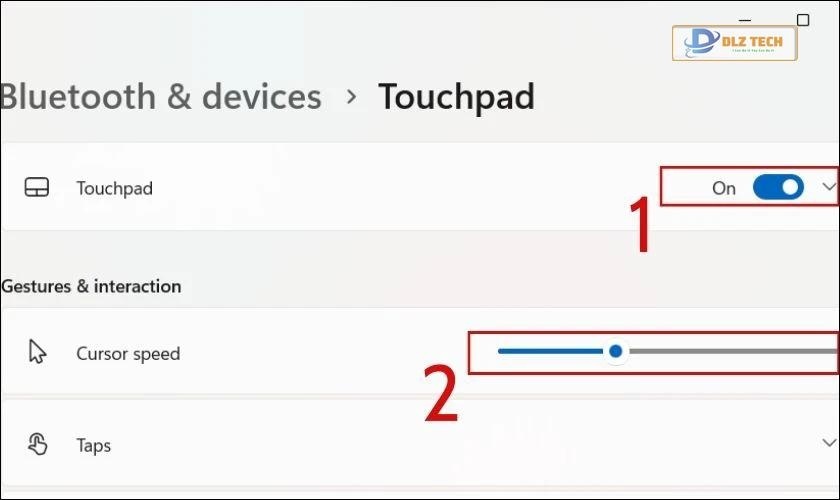This screenshot has width=840, height=500.
Task: Click the On label beside the switch
Action: (724, 188)
